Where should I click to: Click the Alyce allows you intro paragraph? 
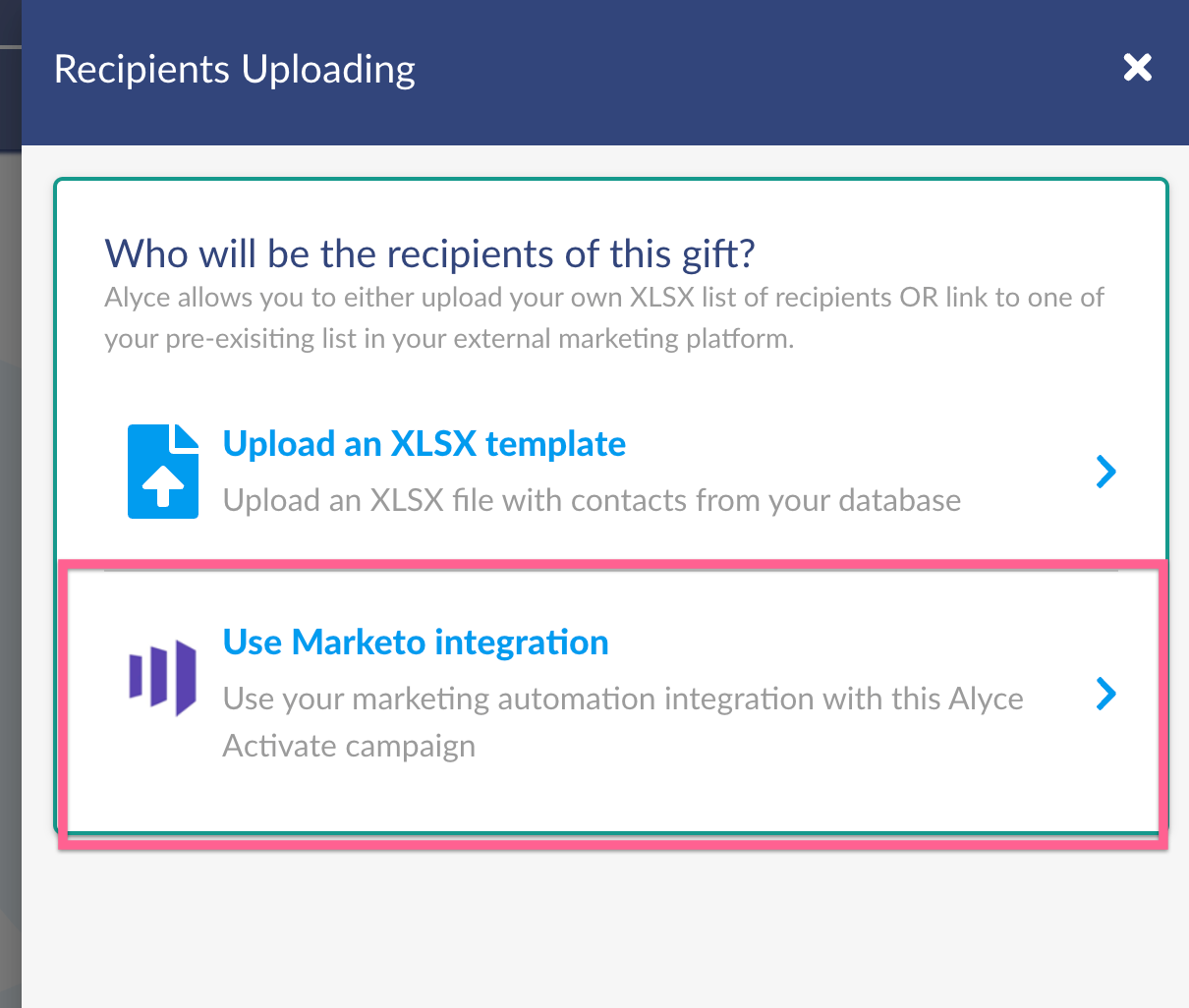(x=604, y=318)
